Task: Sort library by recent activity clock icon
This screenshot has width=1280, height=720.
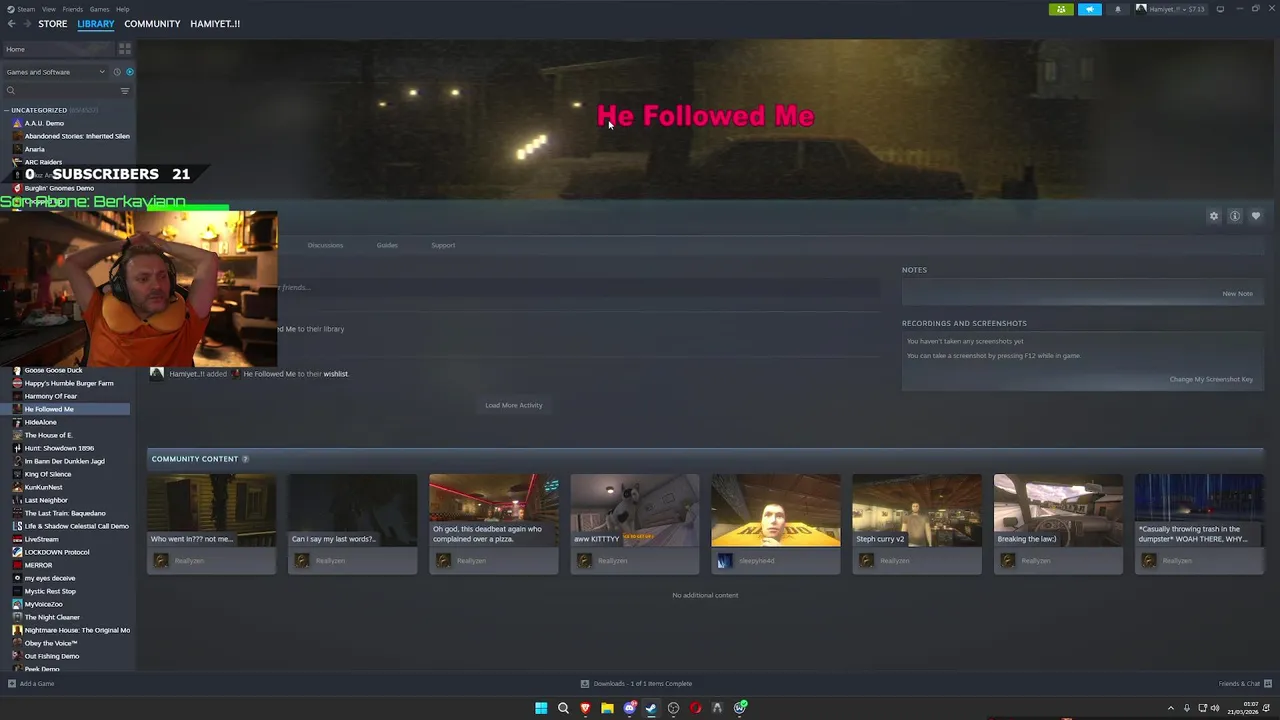Action: (116, 72)
